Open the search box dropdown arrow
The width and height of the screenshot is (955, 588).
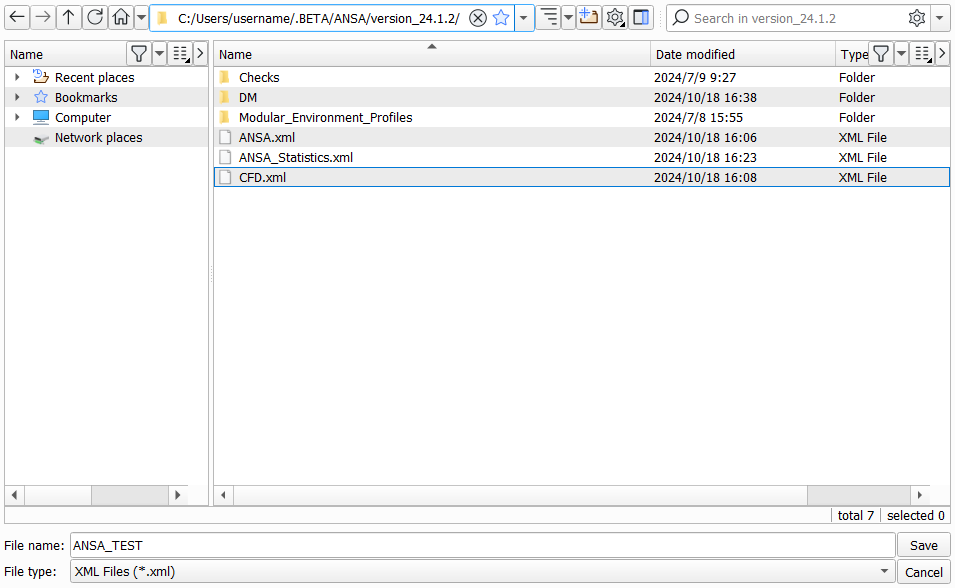tap(940, 18)
